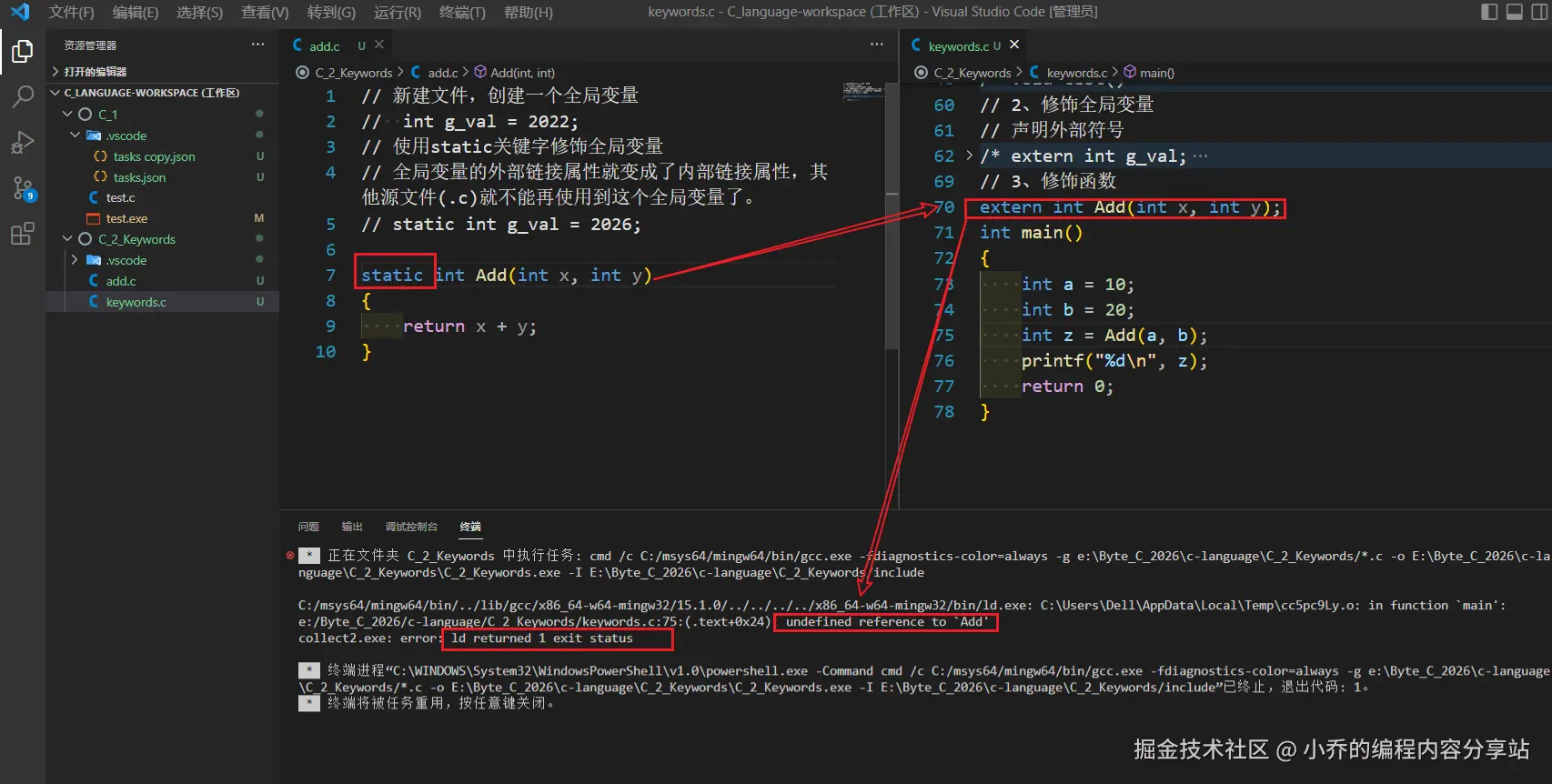Collapse .vscode folder under C_1
The width and height of the screenshot is (1552, 784).
coord(76,135)
